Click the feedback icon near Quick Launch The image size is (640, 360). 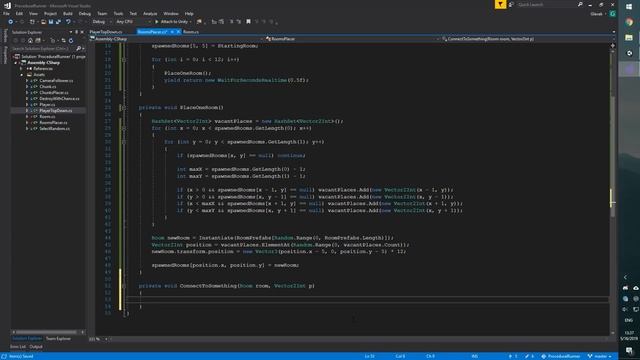pos(511,4)
